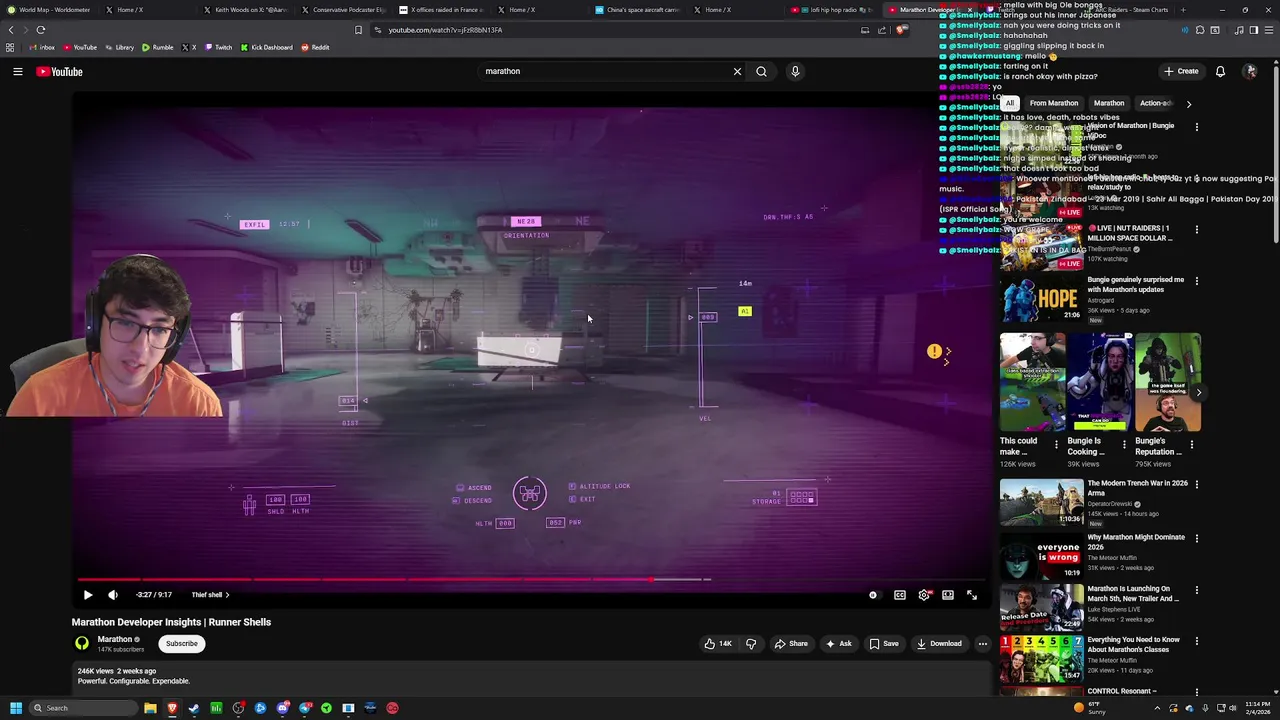Open options for Marathon Is Launching video
1280x720 pixels.
click(1196, 590)
